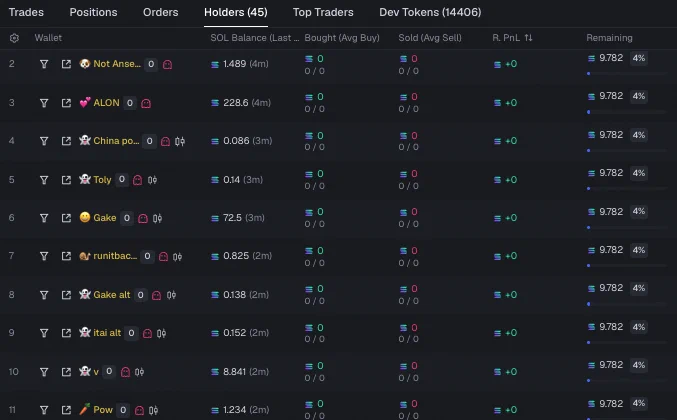Screen dimensions: 677x420
Task: Click SOL Balance column header
Action: pyautogui.click(x=255, y=38)
